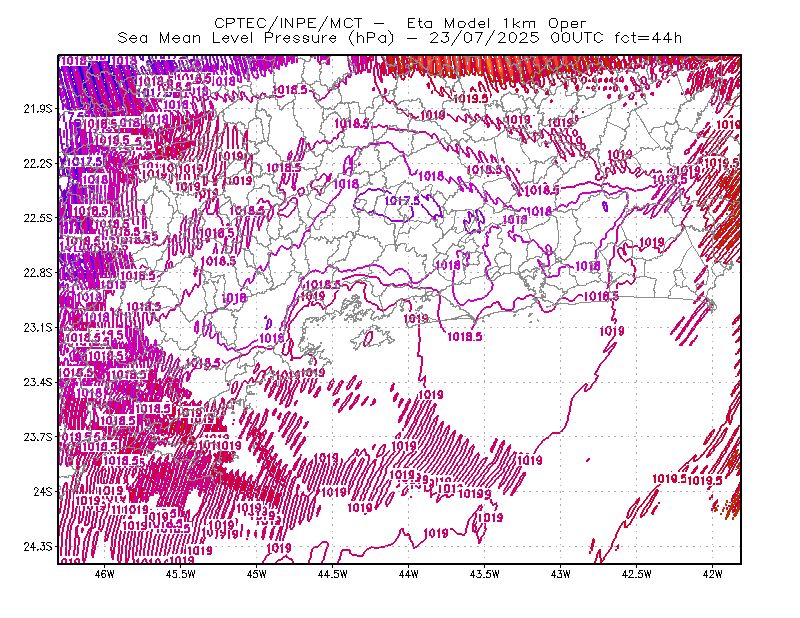800x618 pixels.
Task: Click the 1019 label near 42.7W offshore
Action: click(x=612, y=332)
